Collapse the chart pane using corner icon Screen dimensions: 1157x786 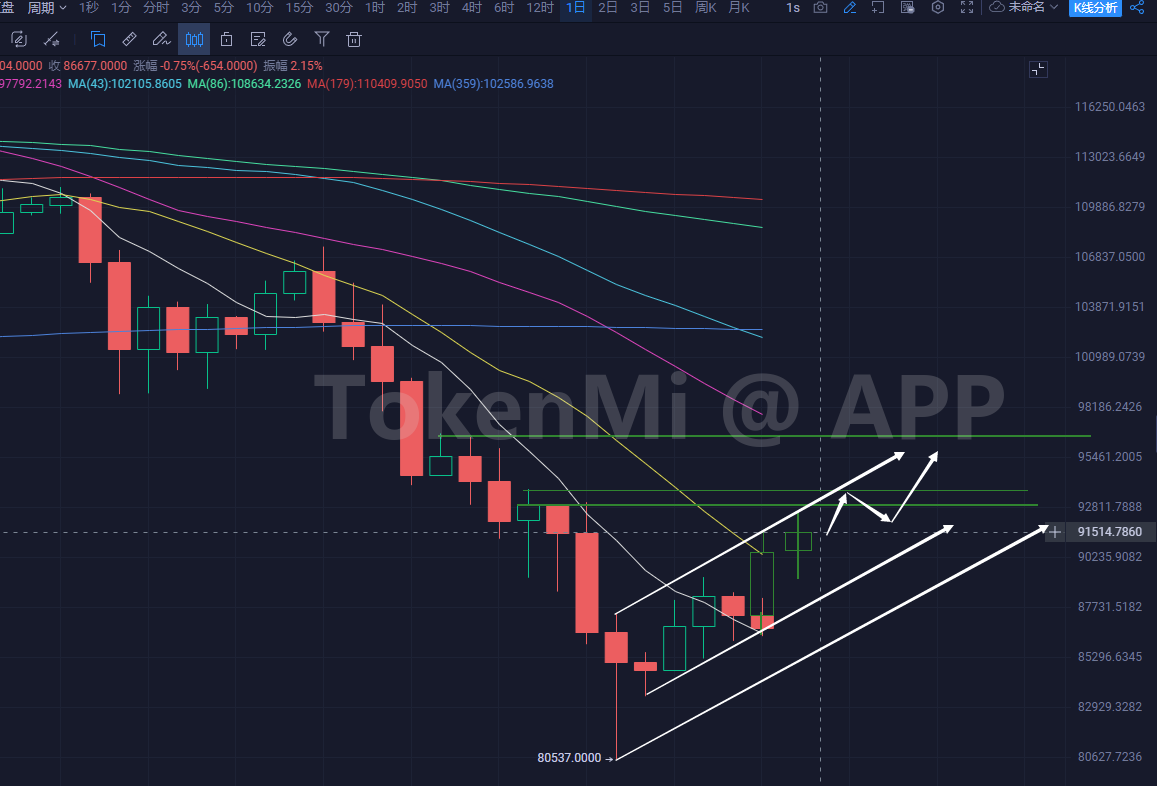point(1038,69)
